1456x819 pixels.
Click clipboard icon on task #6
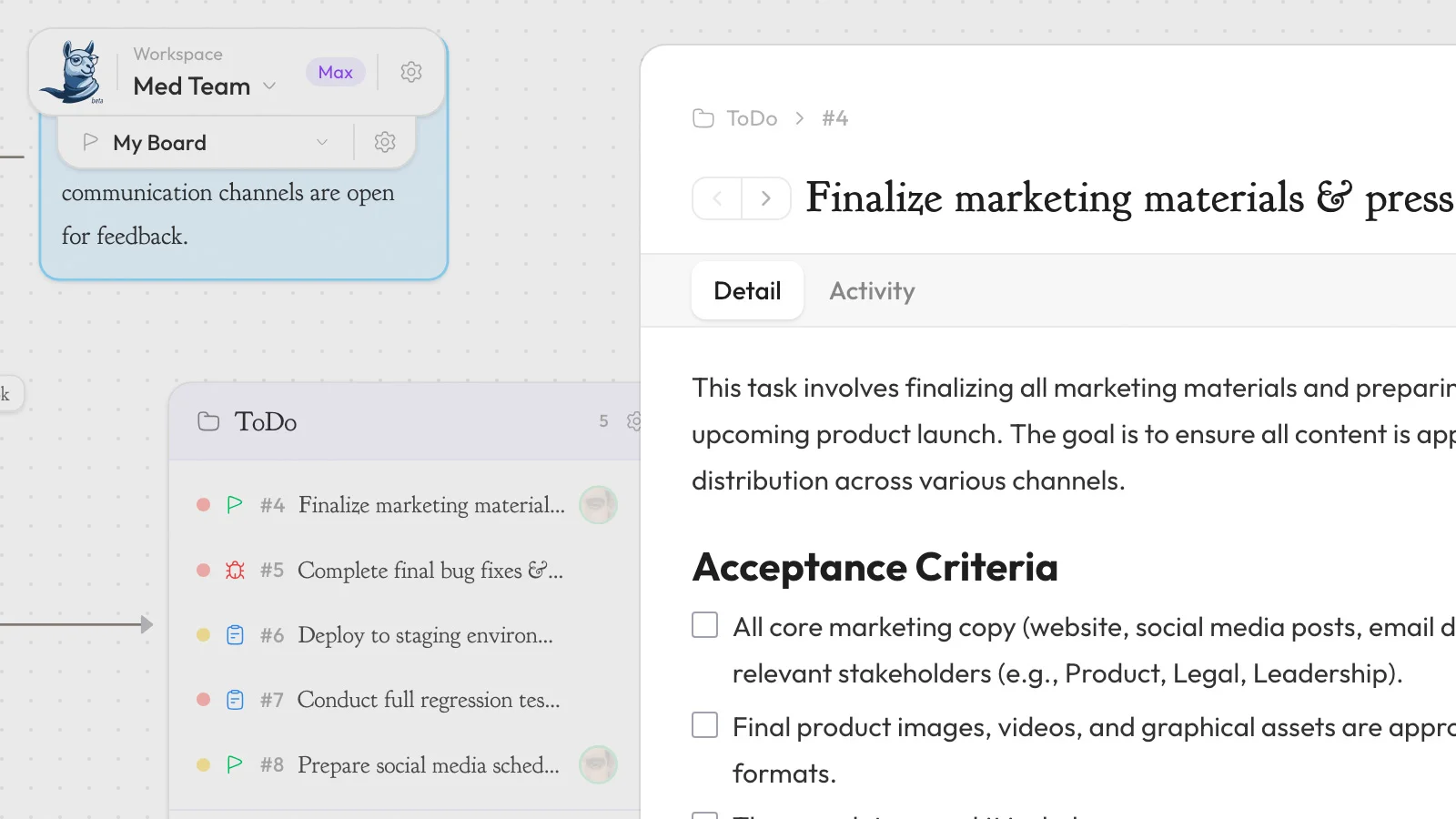tap(235, 635)
